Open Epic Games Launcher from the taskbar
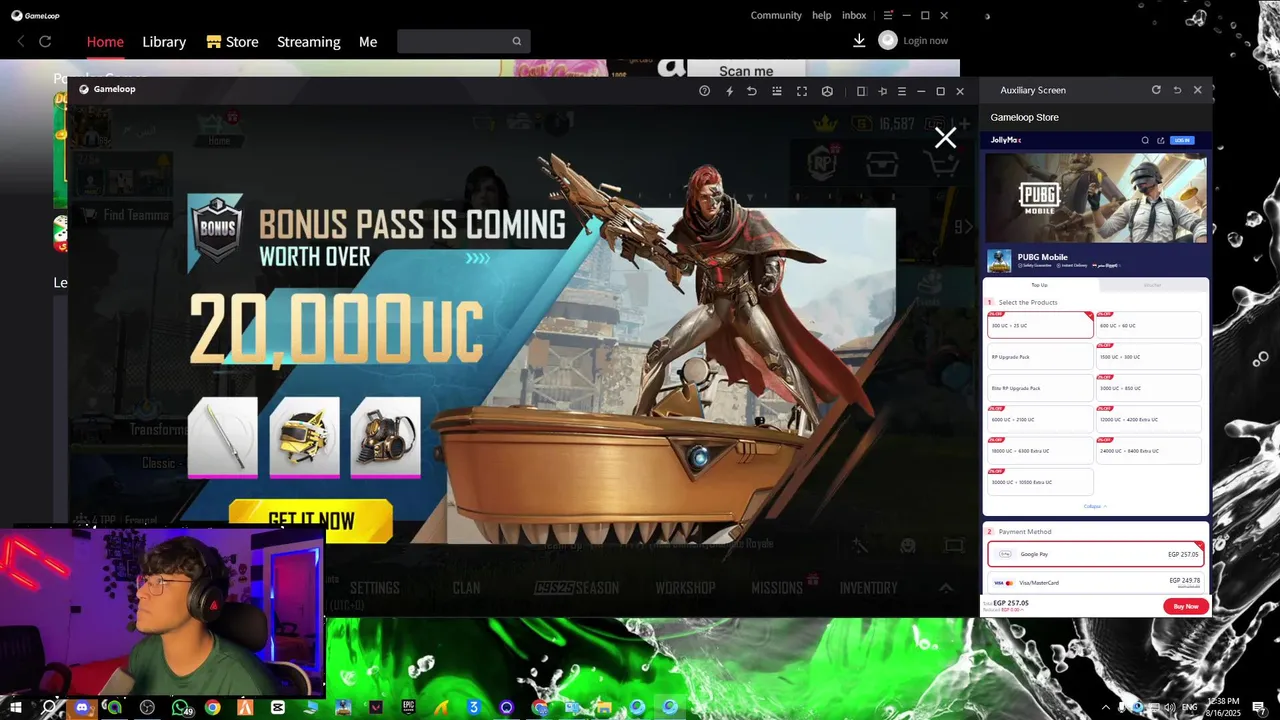Image resolution: width=1280 pixels, height=720 pixels. (x=408, y=707)
